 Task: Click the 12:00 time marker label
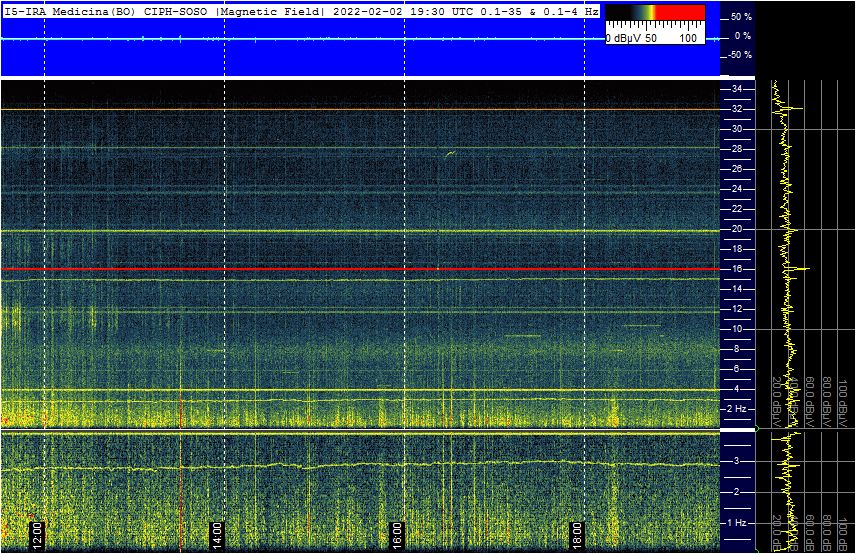(36, 528)
